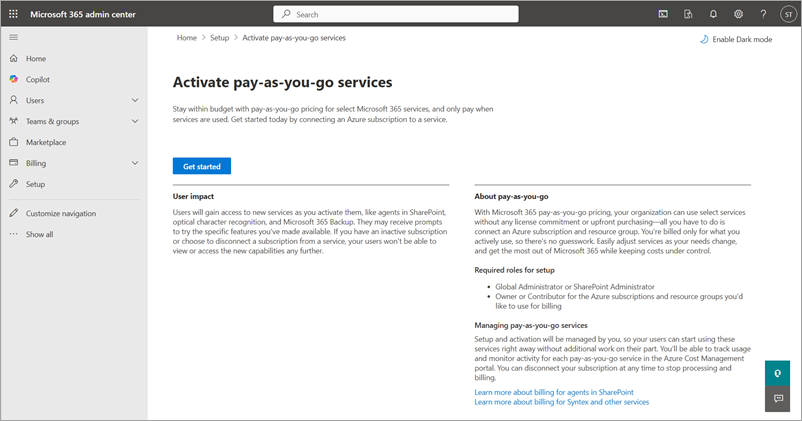The image size is (802, 421).
Task: Click the dark mode moon icon
Action: pyautogui.click(x=704, y=39)
